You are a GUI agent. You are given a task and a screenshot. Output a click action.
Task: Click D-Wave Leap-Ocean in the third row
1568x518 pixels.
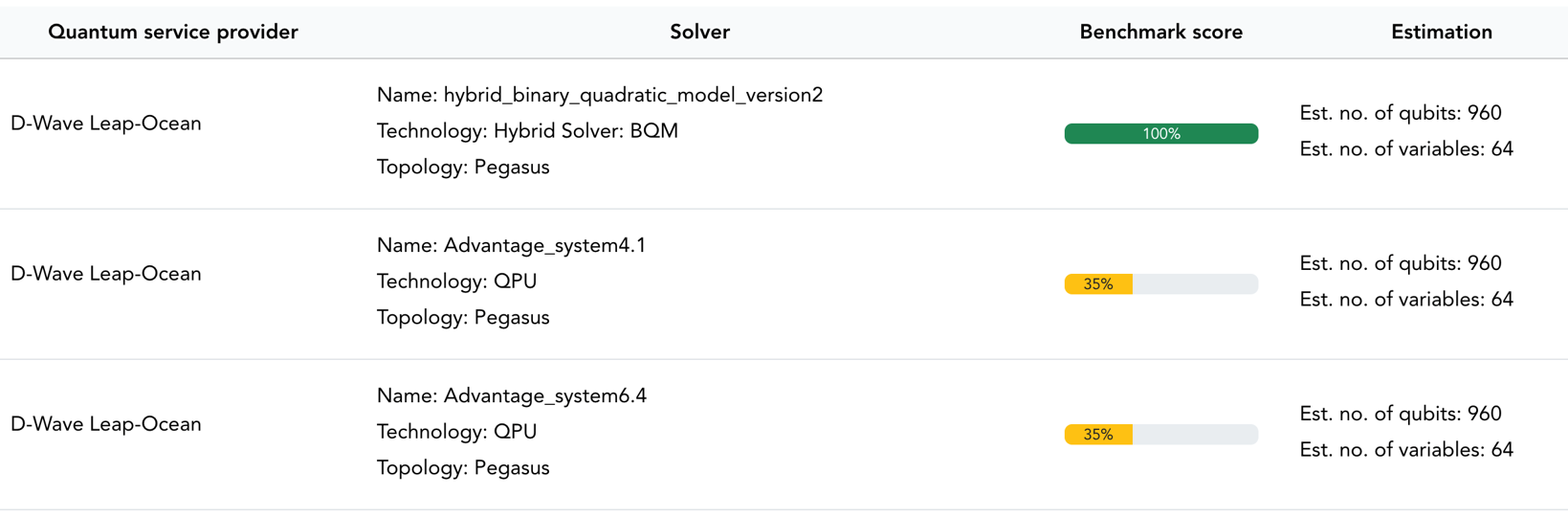coord(106,424)
